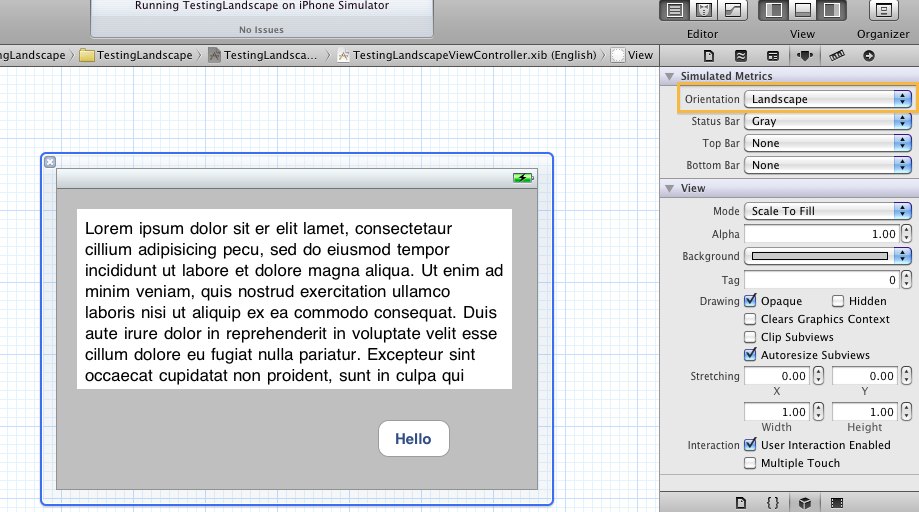919x512 pixels.
Task: Enable Multiple Touch checkbox
Action: [750, 463]
